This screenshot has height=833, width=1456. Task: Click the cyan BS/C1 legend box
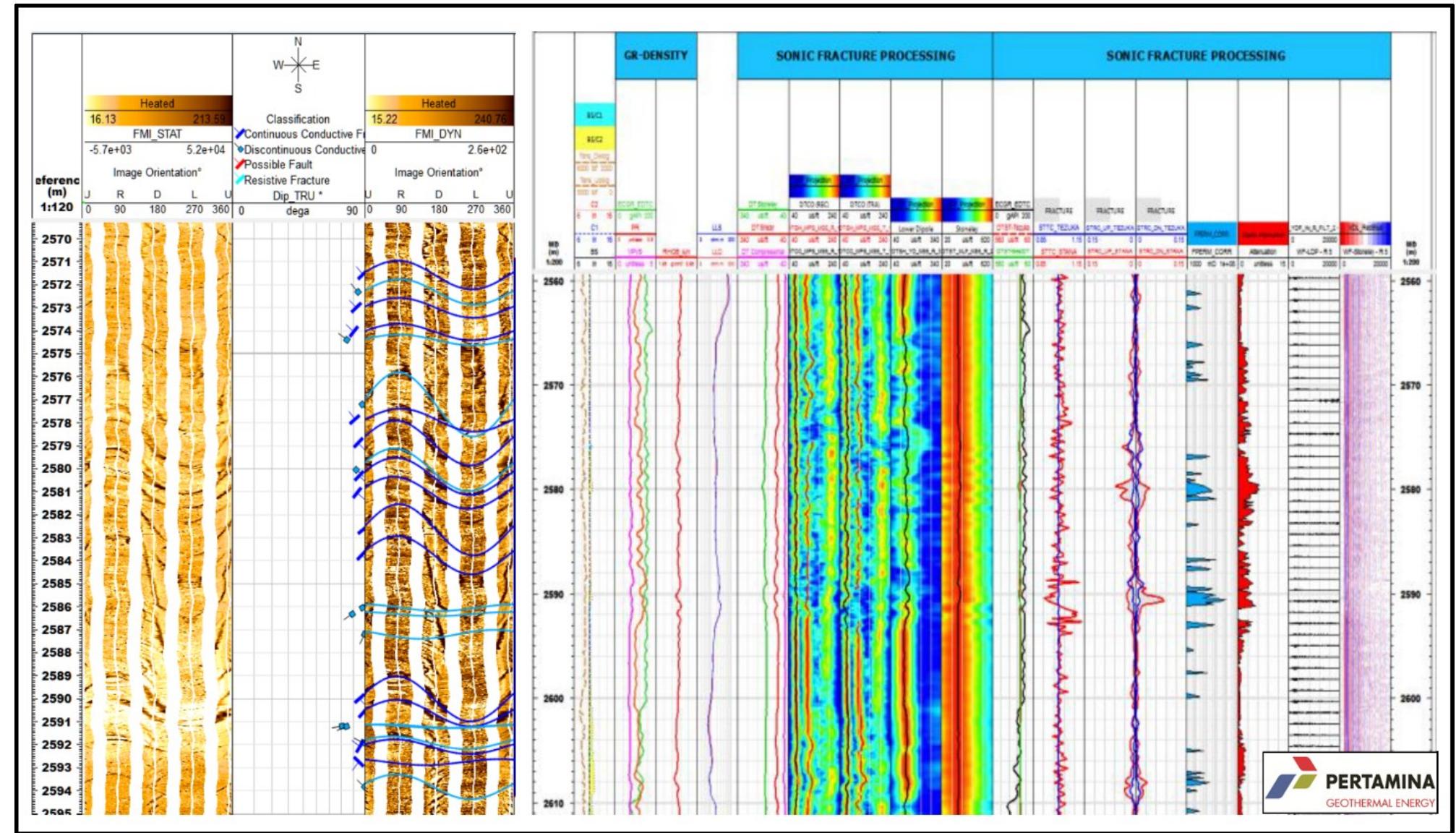point(594,115)
